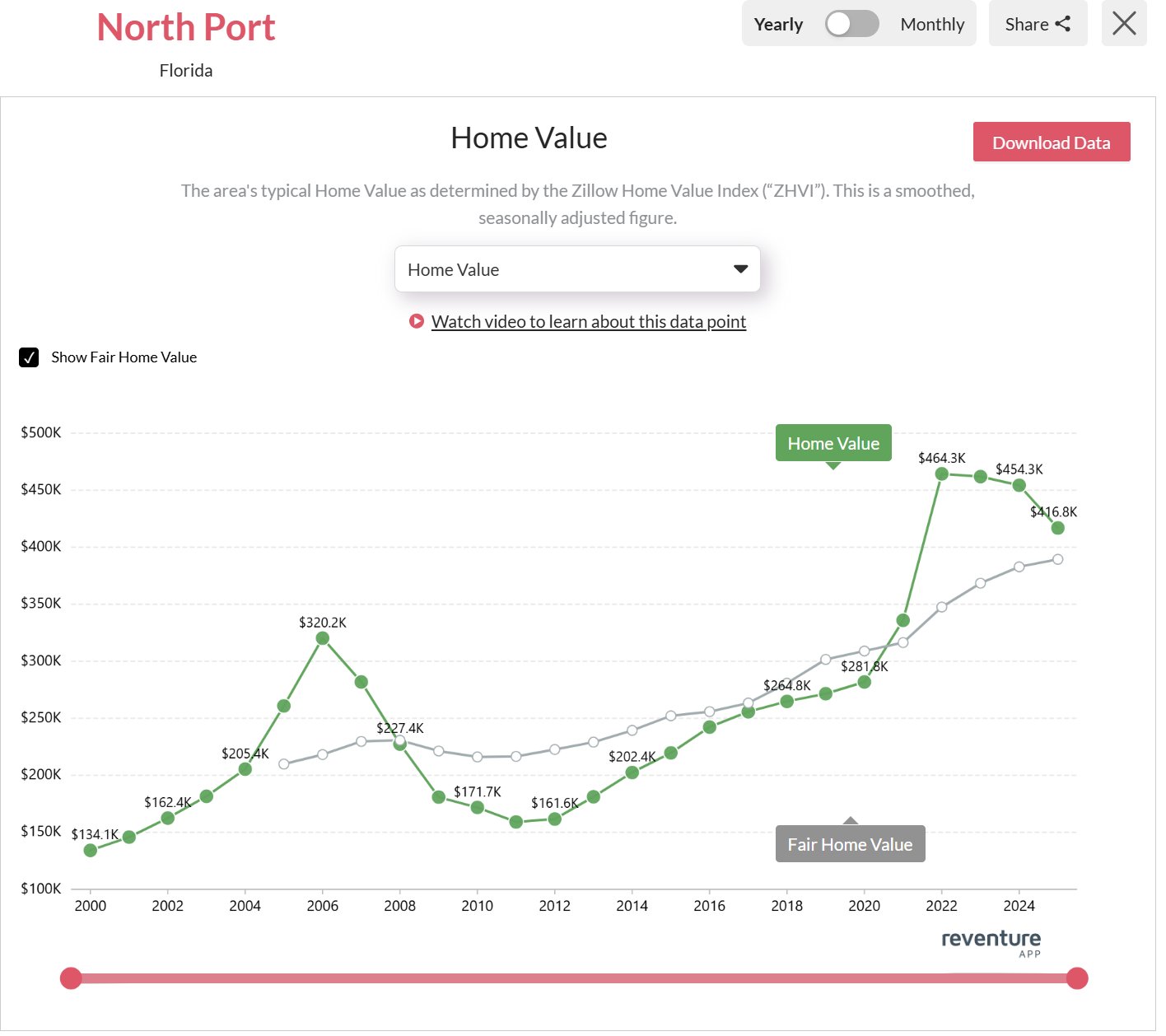Image resolution: width=1166 pixels, height=1036 pixels.
Task: Click the Show Fair Home Value label text
Action: coord(124,357)
